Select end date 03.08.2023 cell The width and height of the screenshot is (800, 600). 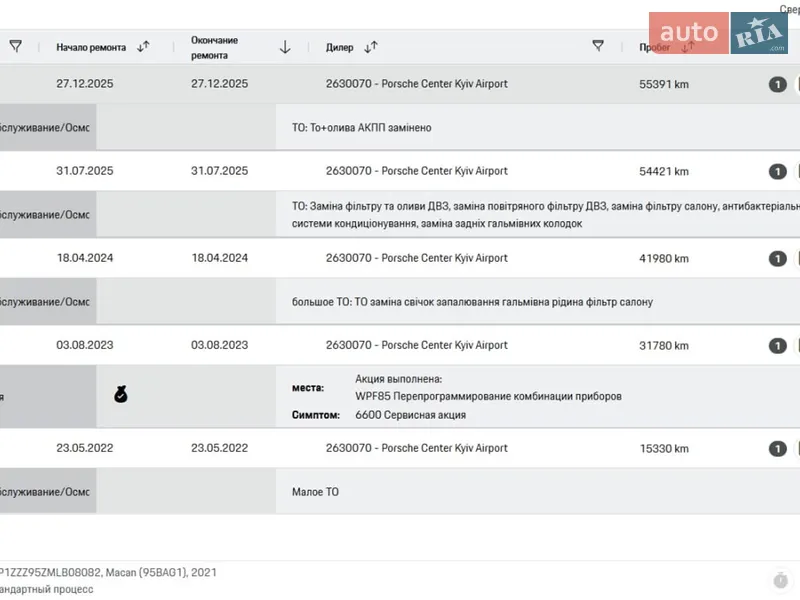(x=219, y=345)
